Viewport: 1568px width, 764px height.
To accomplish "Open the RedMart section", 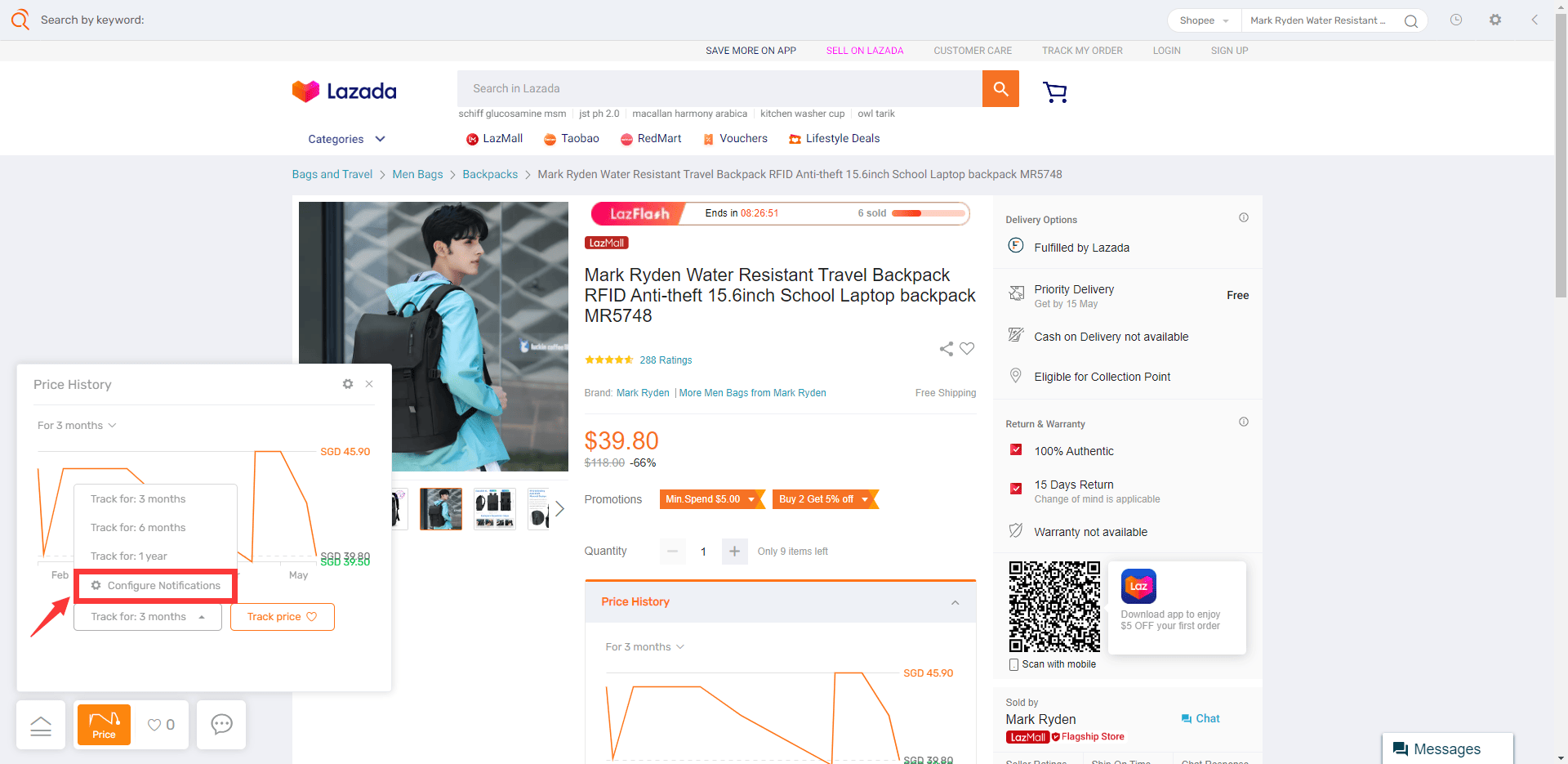I will point(651,139).
